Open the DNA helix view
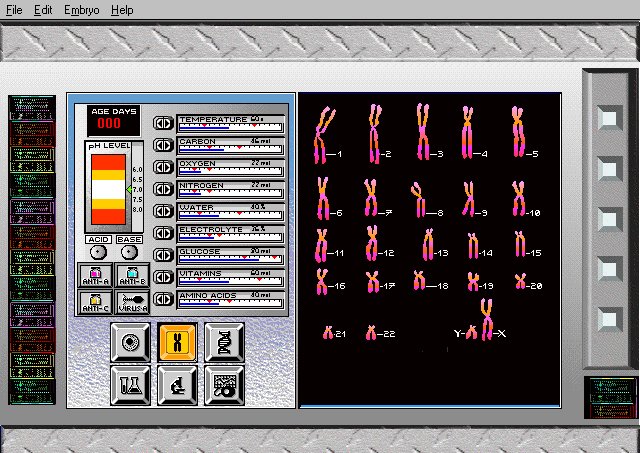The width and height of the screenshot is (640, 453). pos(224,342)
